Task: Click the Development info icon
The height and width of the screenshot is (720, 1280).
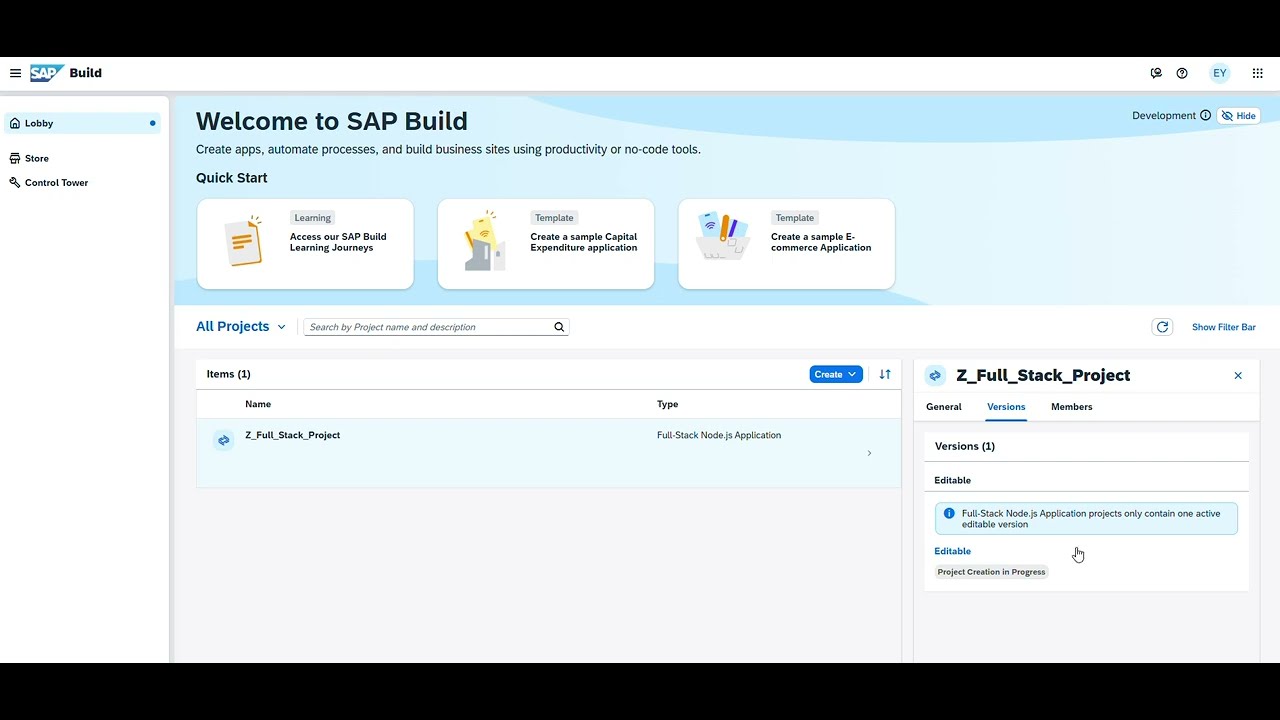Action: pyautogui.click(x=1205, y=116)
